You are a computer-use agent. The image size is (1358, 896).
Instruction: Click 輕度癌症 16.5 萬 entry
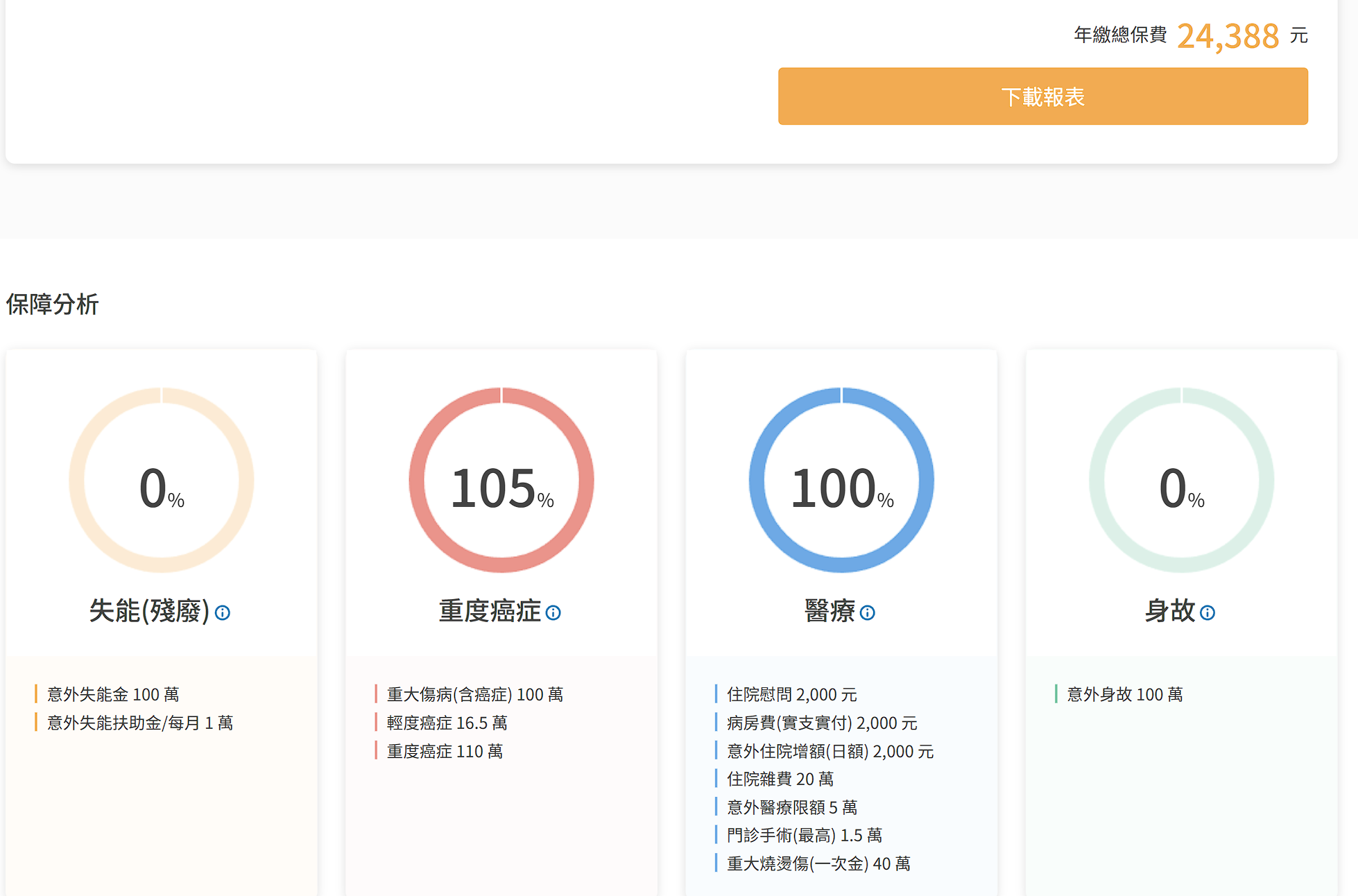tap(447, 723)
